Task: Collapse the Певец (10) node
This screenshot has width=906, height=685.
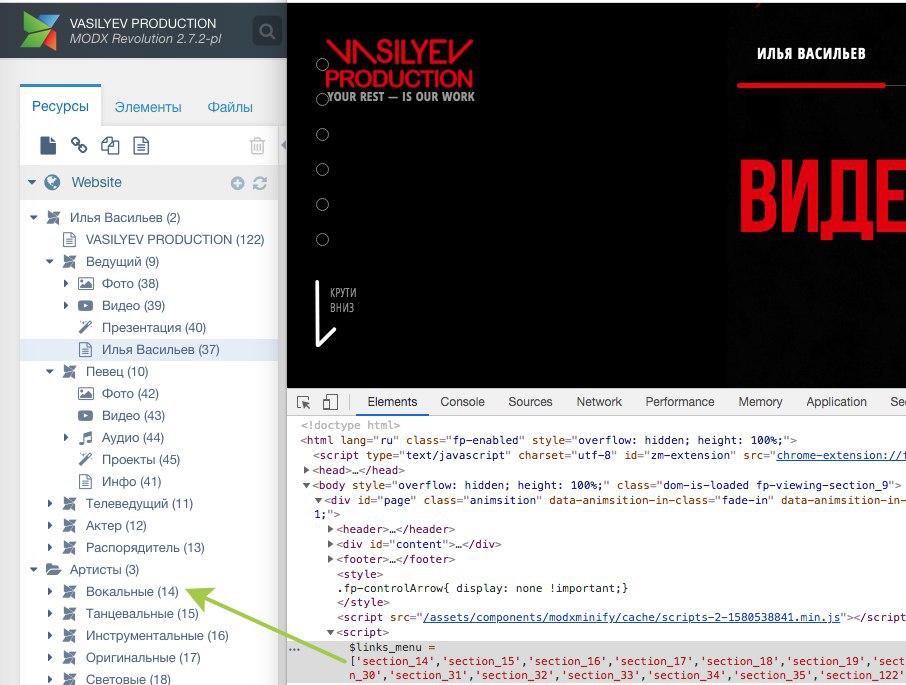Action: click(50, 371)
